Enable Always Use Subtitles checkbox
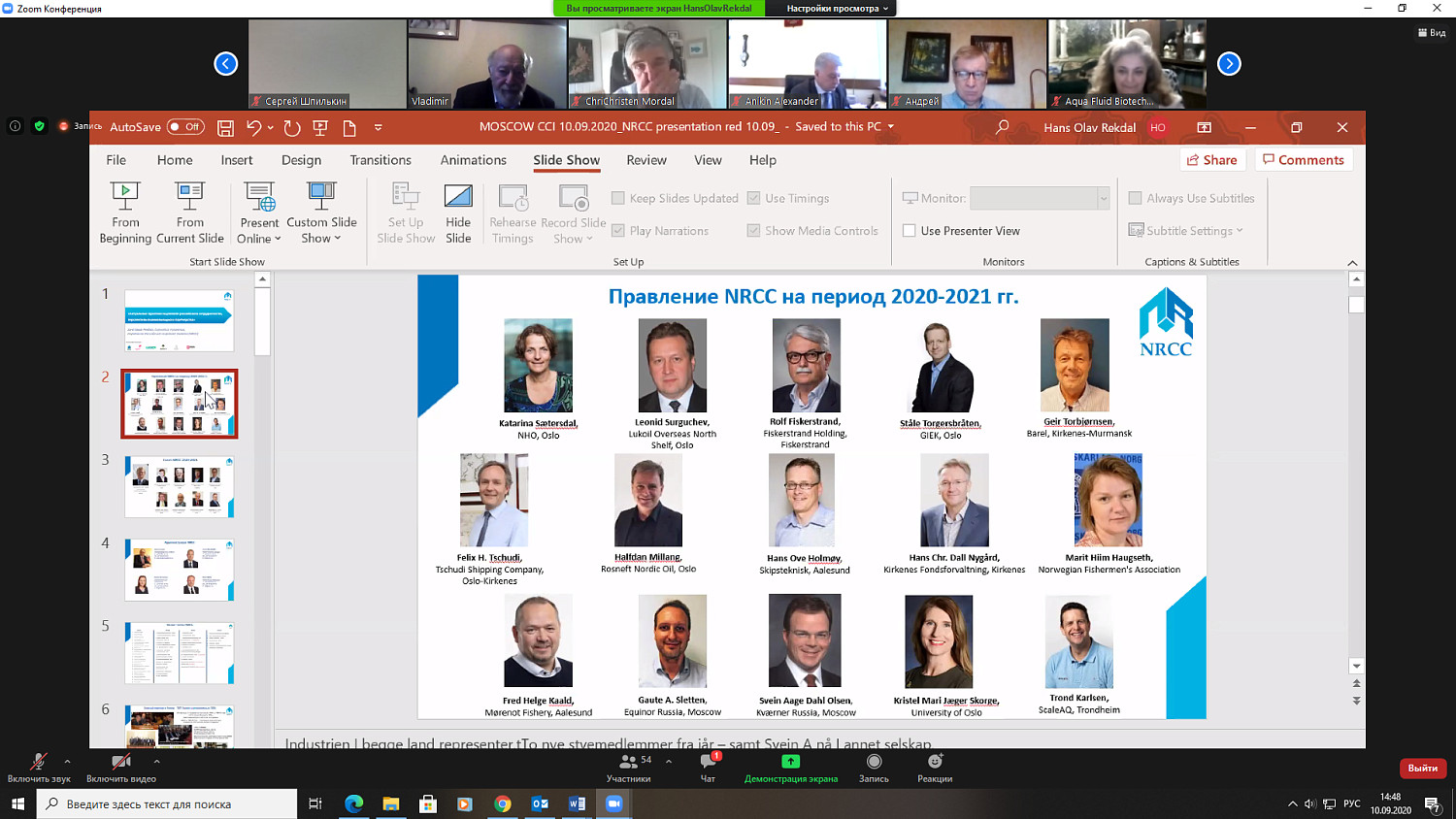This screenshot has height=819, width=1456. (1135, 198)
